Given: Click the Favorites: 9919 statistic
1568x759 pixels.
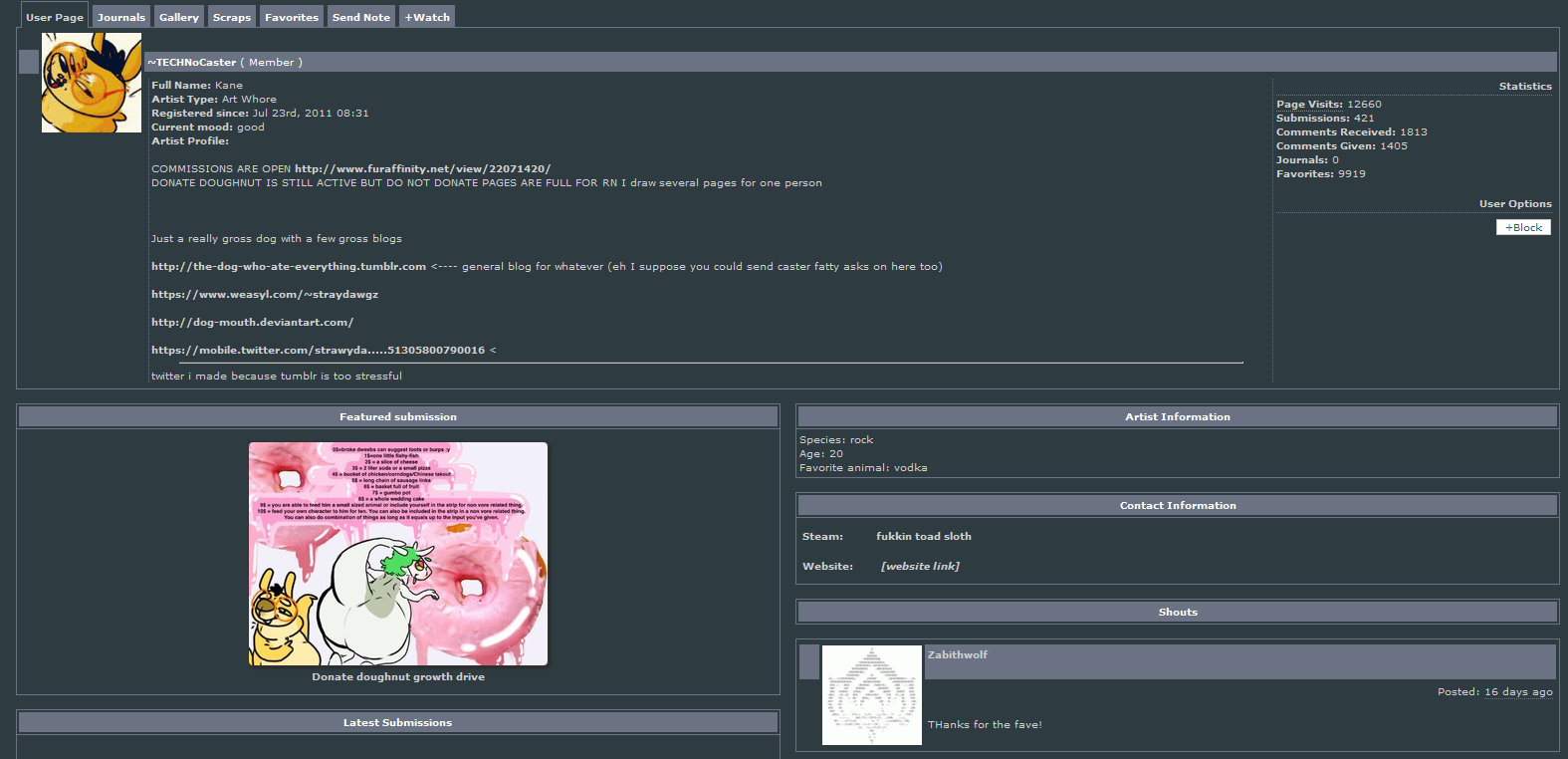Looking at the screenshot, I should (x=1321, y=174).
